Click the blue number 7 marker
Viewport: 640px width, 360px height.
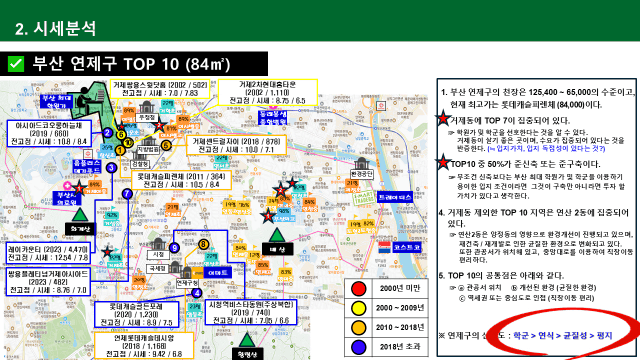pos(127,194)
